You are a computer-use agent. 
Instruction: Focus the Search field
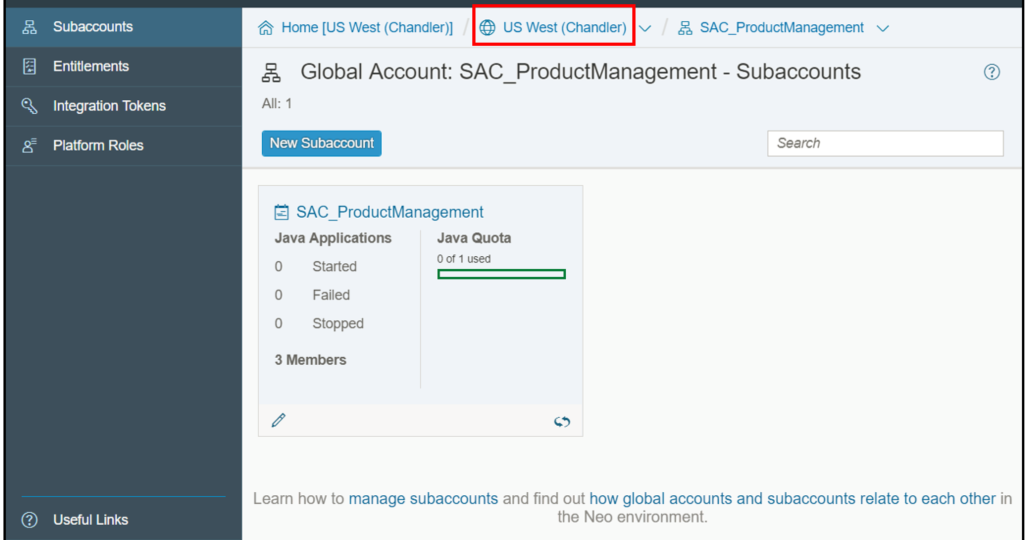[885, 143]
